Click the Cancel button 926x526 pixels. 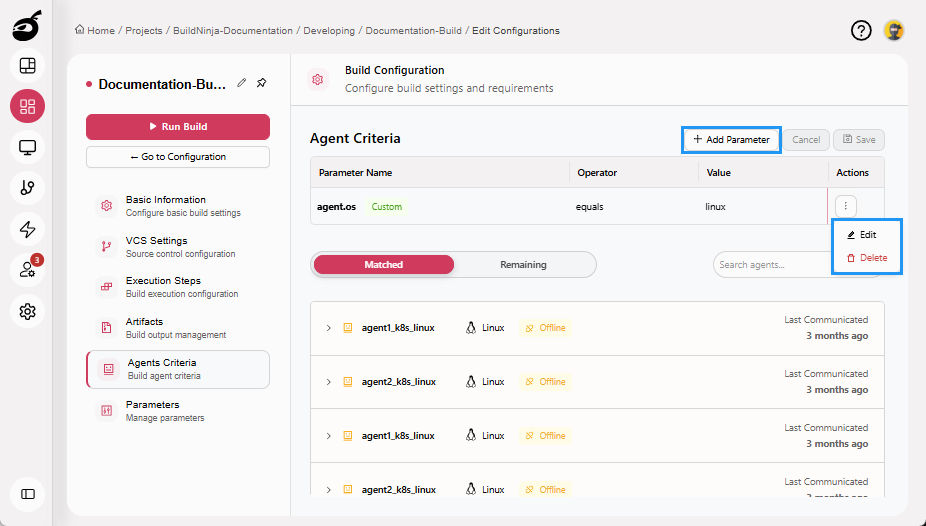coord(806,140)
